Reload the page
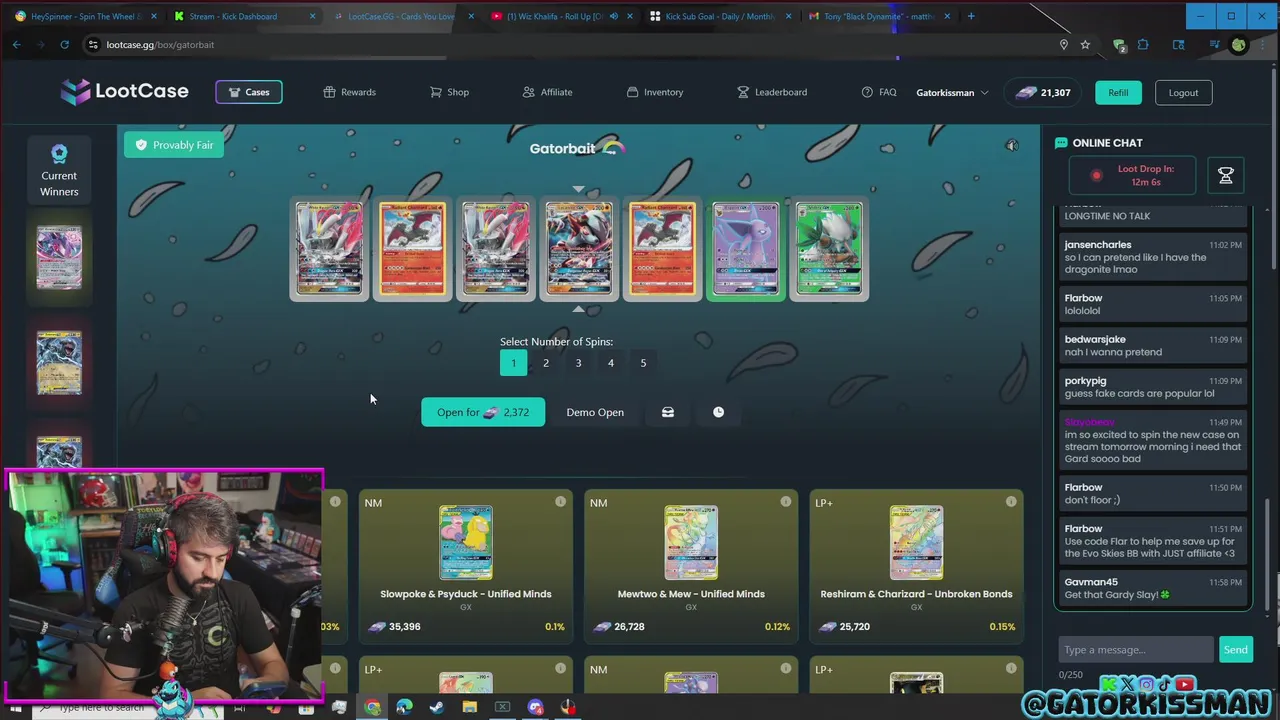This screenshot has width=1280, height=720. pos(64,44)
